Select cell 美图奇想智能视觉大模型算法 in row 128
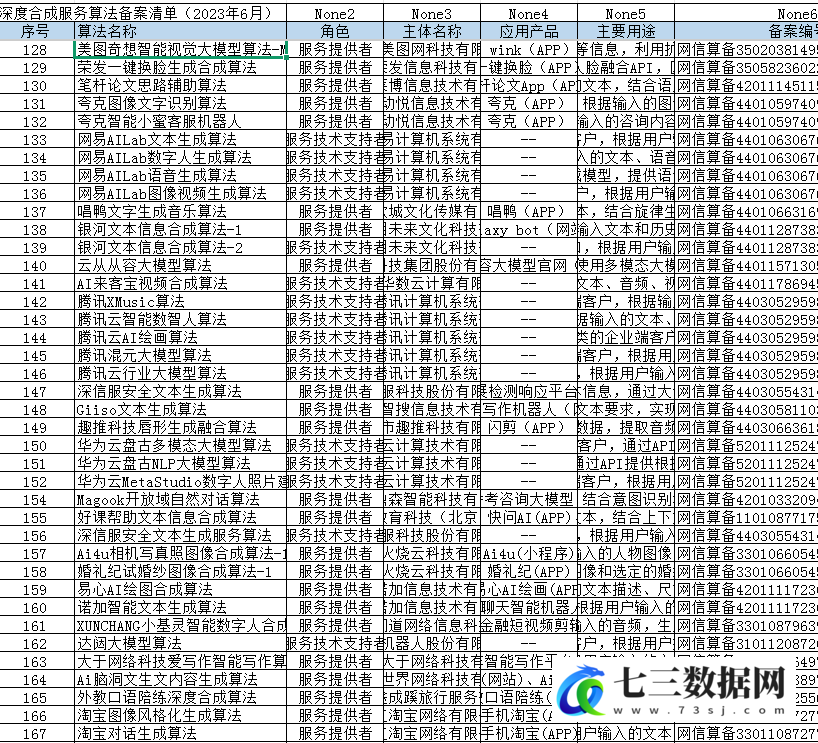This screenshot has height=743, width=818. [x=181, y=50]
